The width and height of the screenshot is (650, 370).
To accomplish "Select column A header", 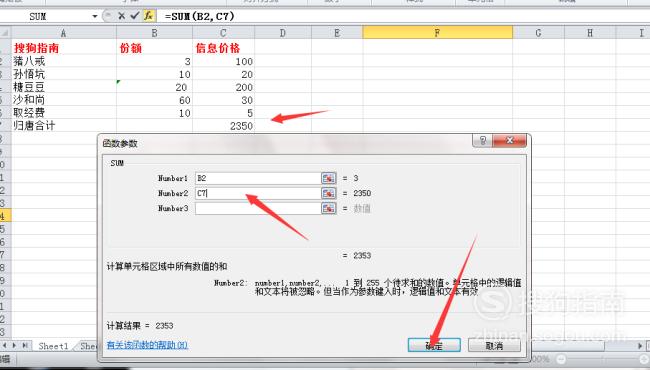I will [x=63, y=33].
